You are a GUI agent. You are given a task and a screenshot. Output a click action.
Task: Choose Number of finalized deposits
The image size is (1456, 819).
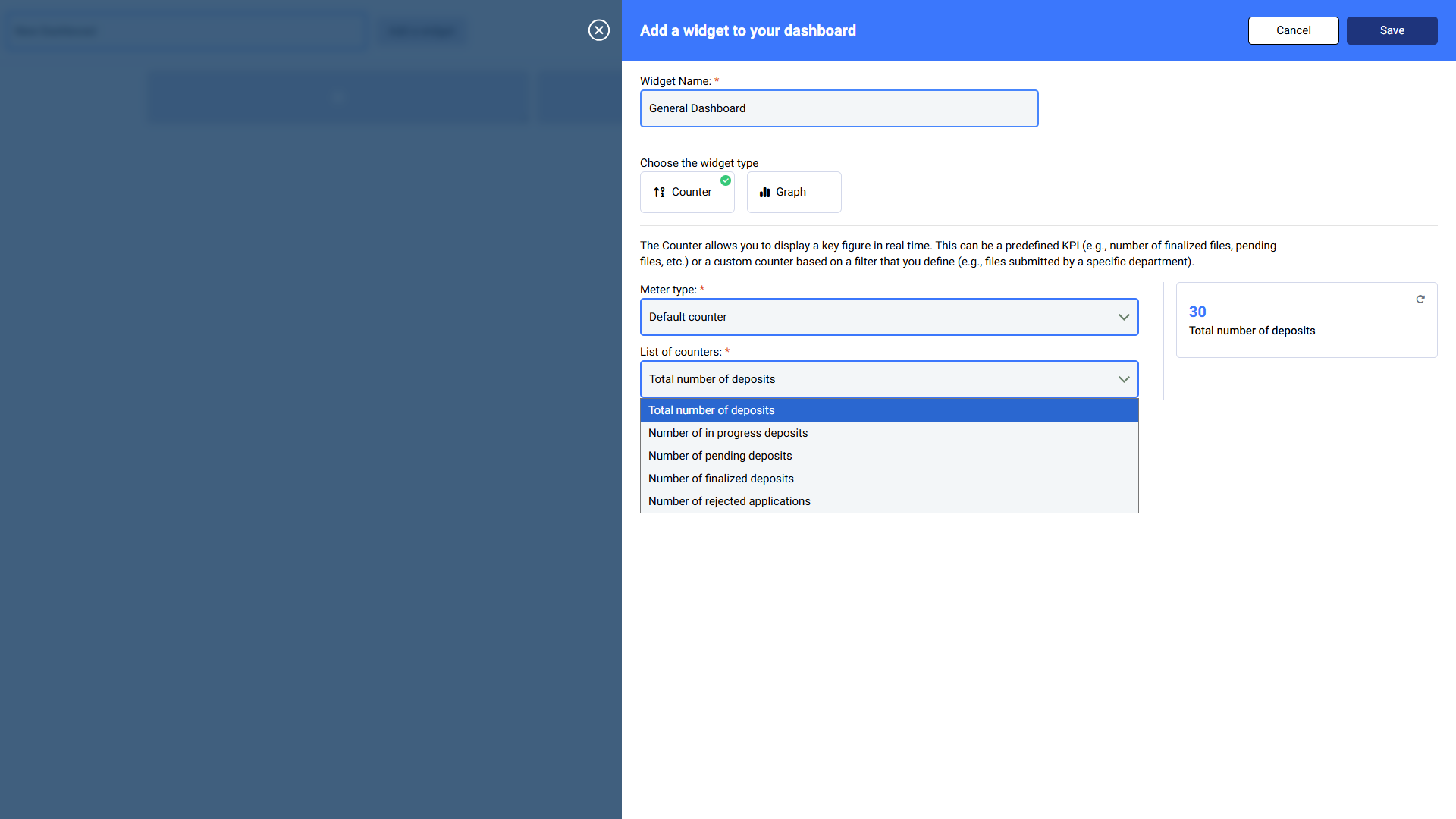[x=720, y=479]
